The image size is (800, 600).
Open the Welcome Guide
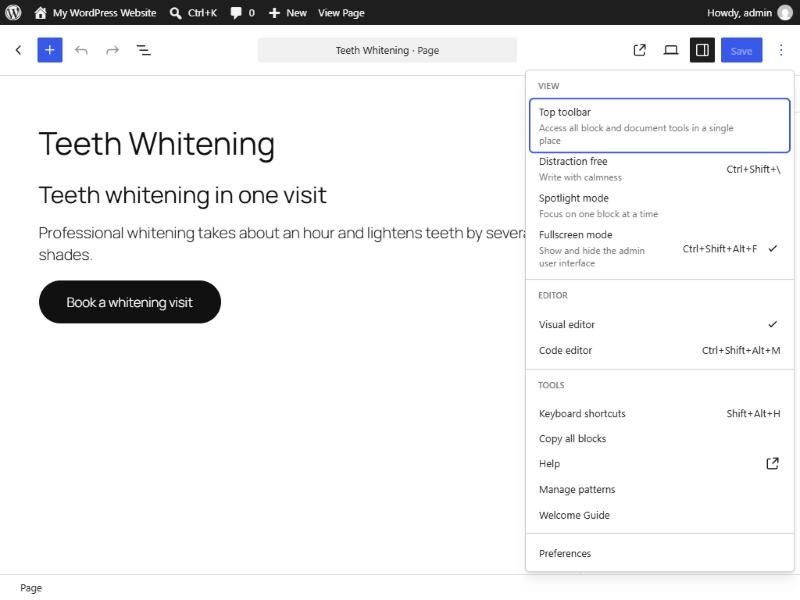660,515
